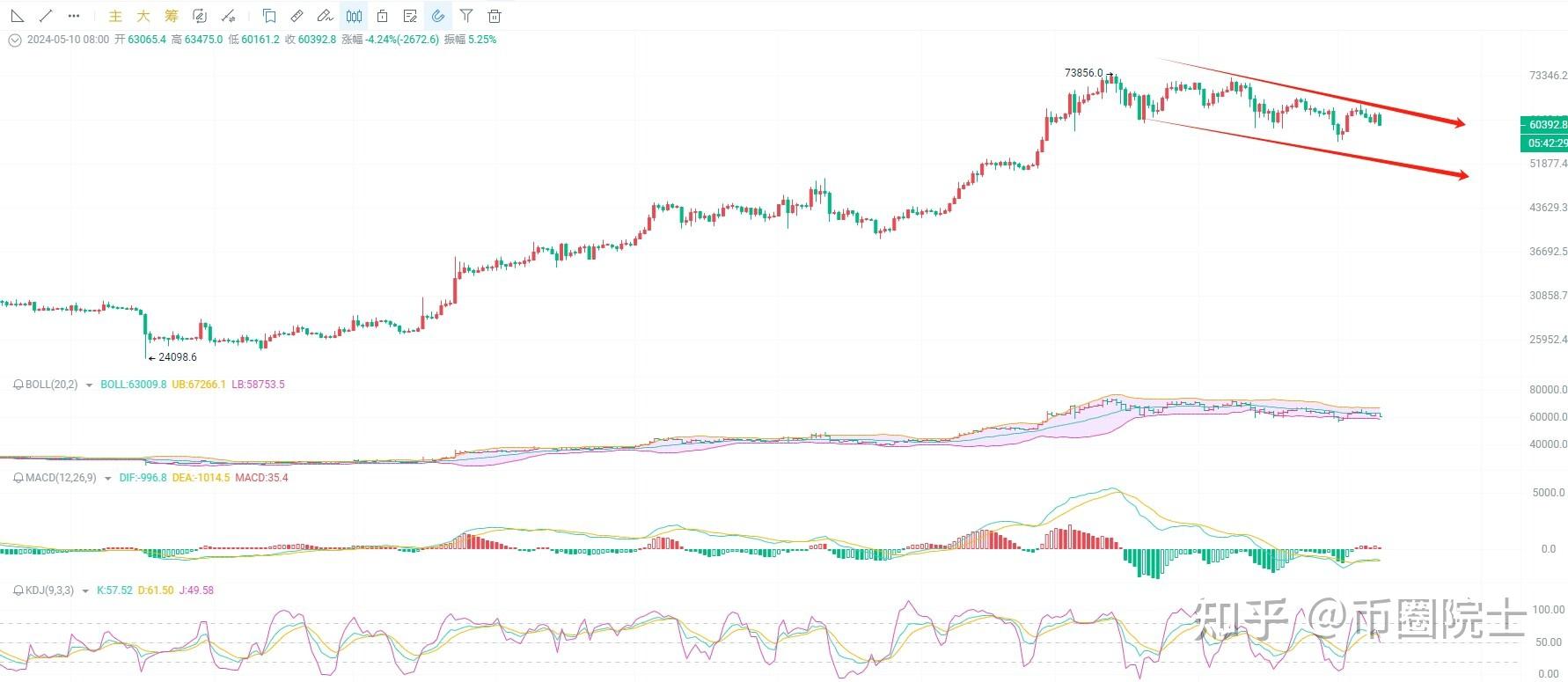This screenshot has width=1568, height=682.
Task: Select the angle drawing tool
Action: click(17, 16)
